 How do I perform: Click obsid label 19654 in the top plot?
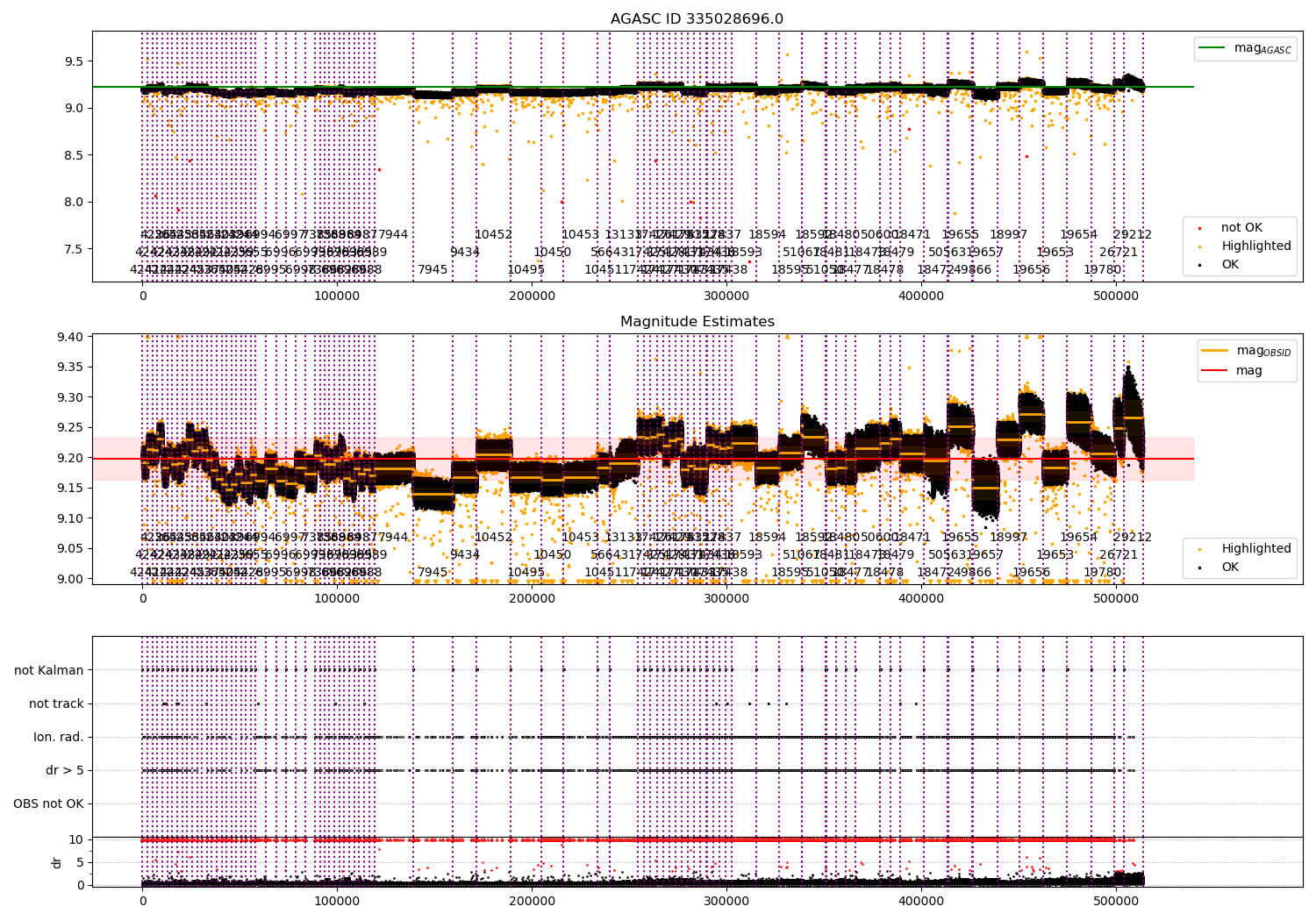coord(1078,234)
